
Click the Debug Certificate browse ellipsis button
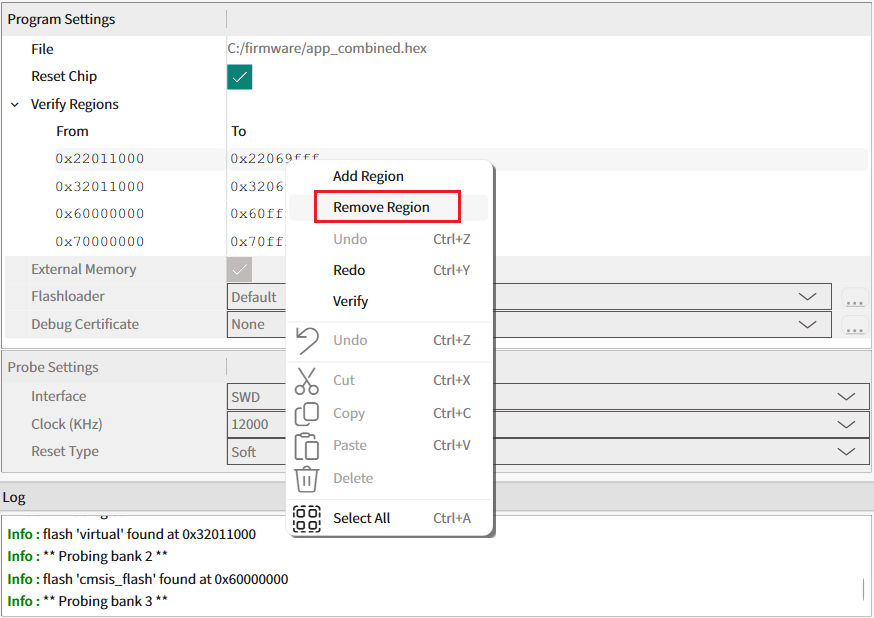pyautogui.click(x=853, y=325)
